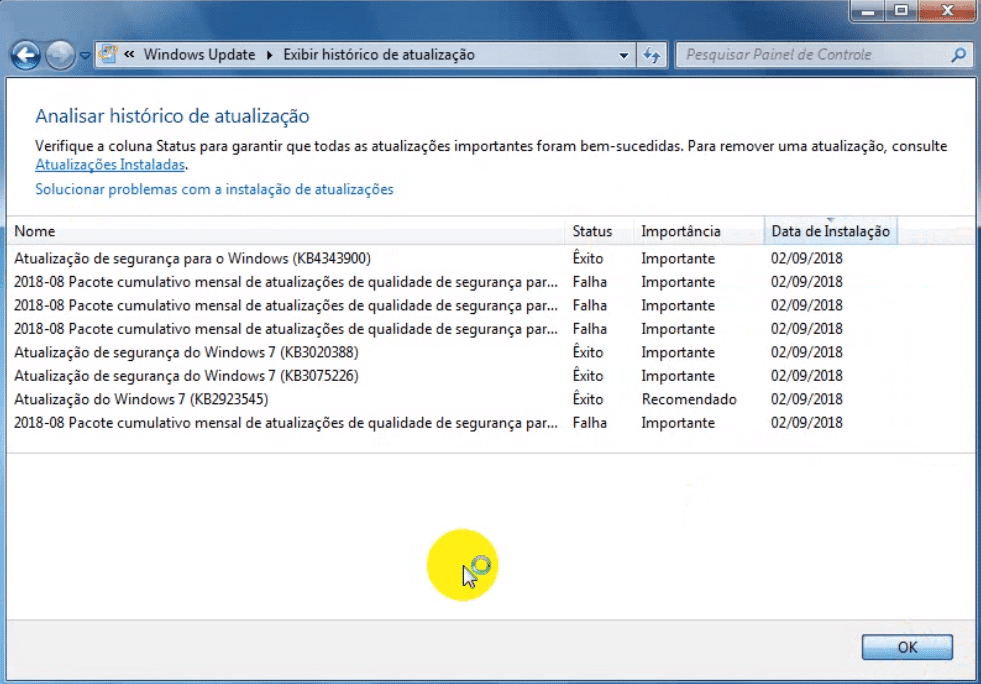
Task: Open the arrow after Windows Update breadcrumb
Action: pos(270,55)
